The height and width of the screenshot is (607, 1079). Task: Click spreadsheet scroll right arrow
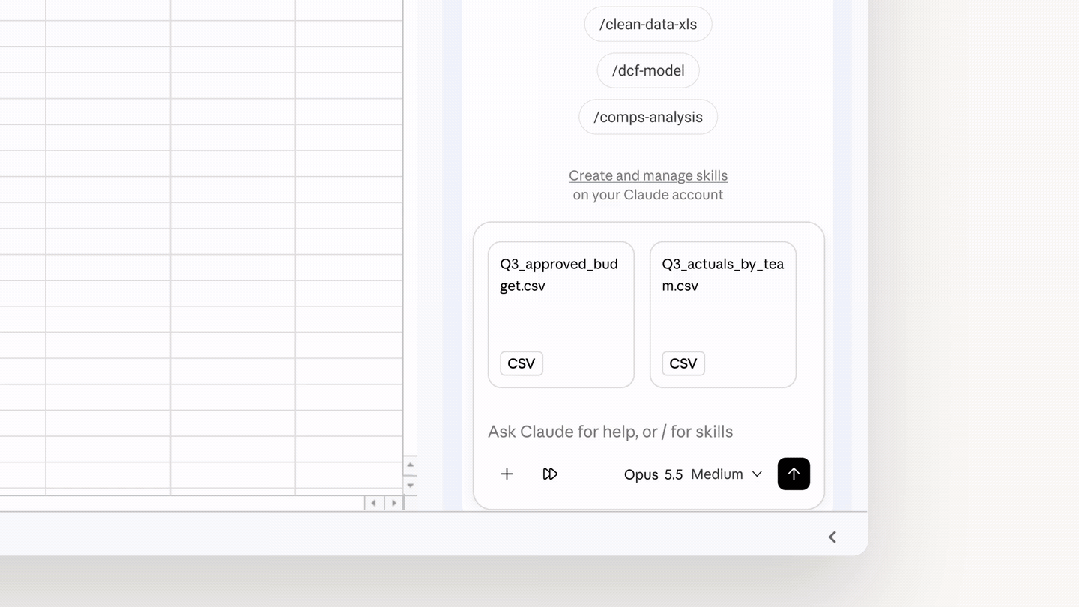pyautogui.click(x=394, y=503)
